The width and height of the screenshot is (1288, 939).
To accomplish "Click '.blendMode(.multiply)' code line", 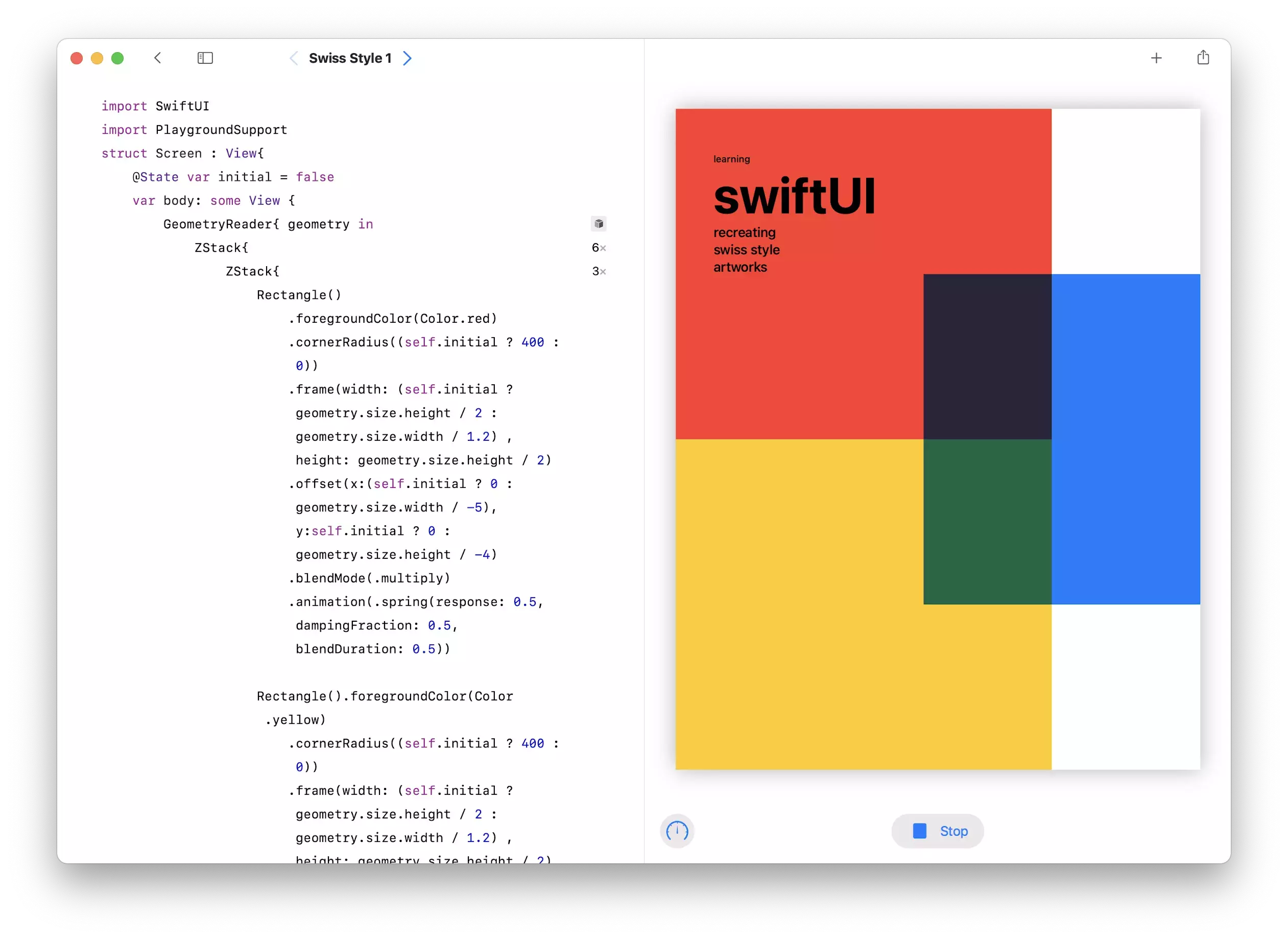I will click(369, 579).
